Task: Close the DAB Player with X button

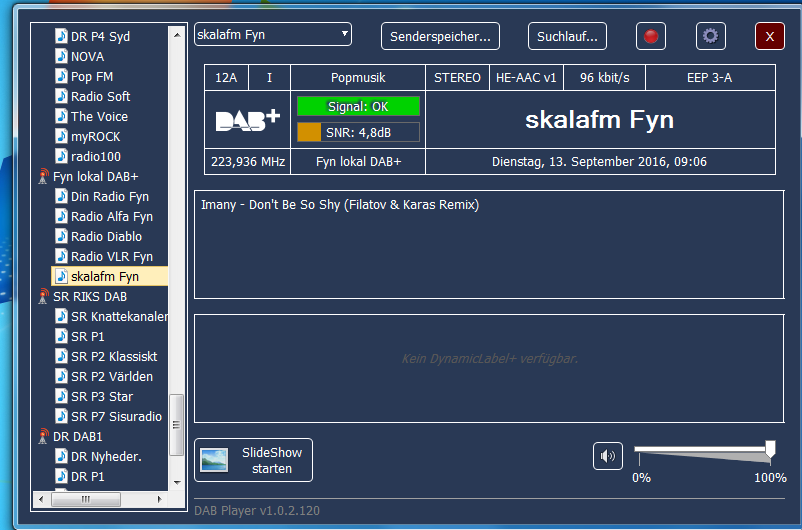Action: pos(769,36)
